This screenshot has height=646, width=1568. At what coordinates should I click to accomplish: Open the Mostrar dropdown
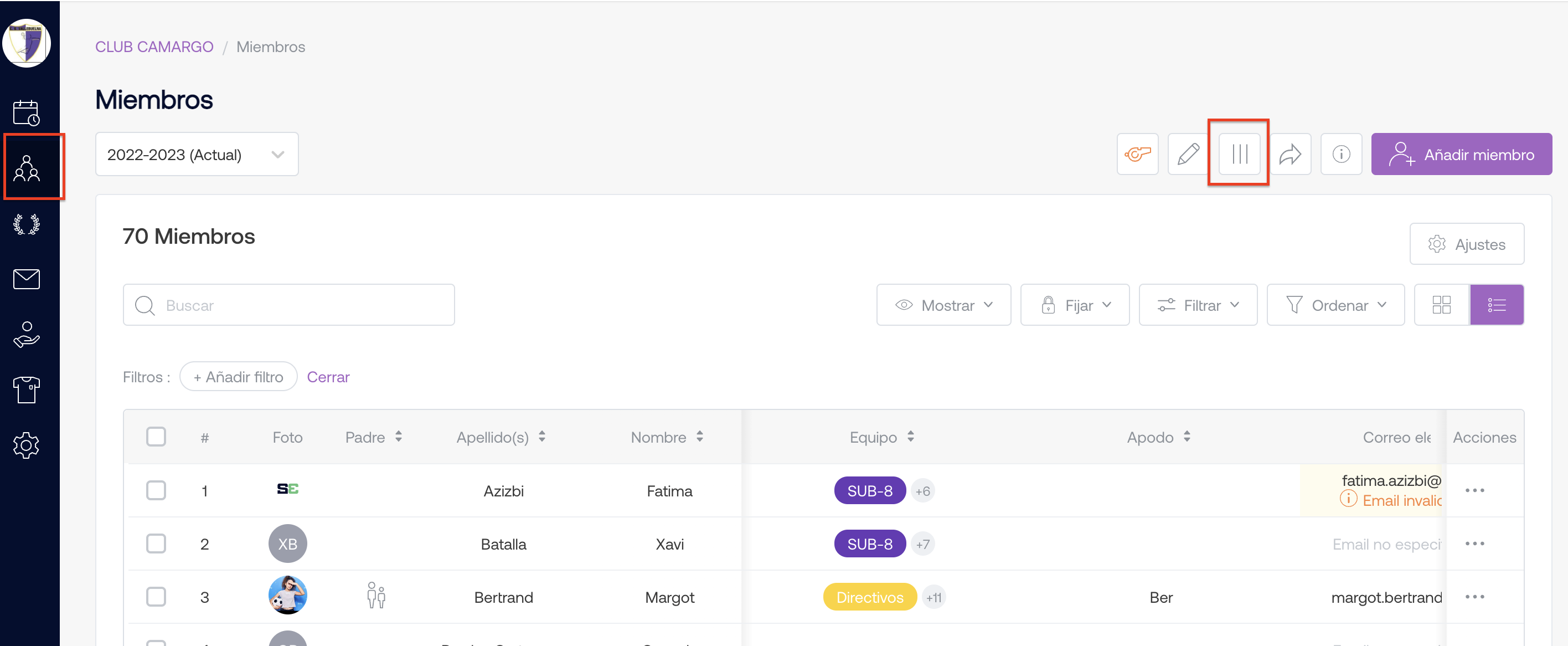coord(943,305)
